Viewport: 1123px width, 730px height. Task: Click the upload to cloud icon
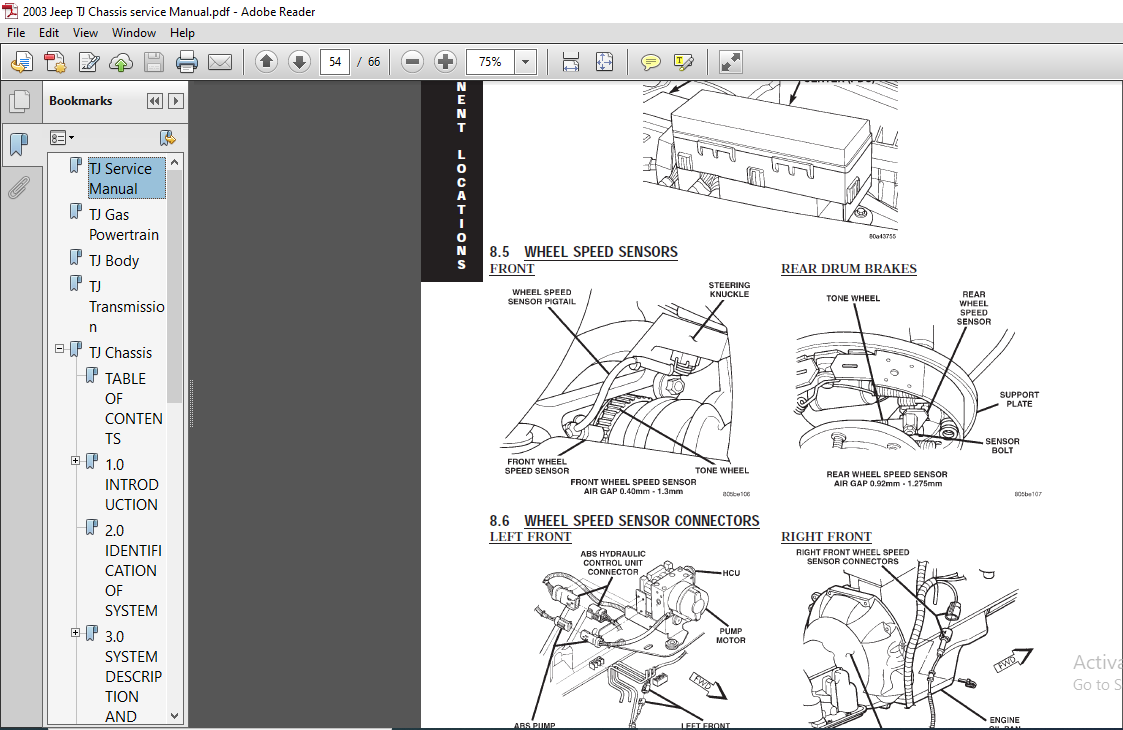(121, 62)
